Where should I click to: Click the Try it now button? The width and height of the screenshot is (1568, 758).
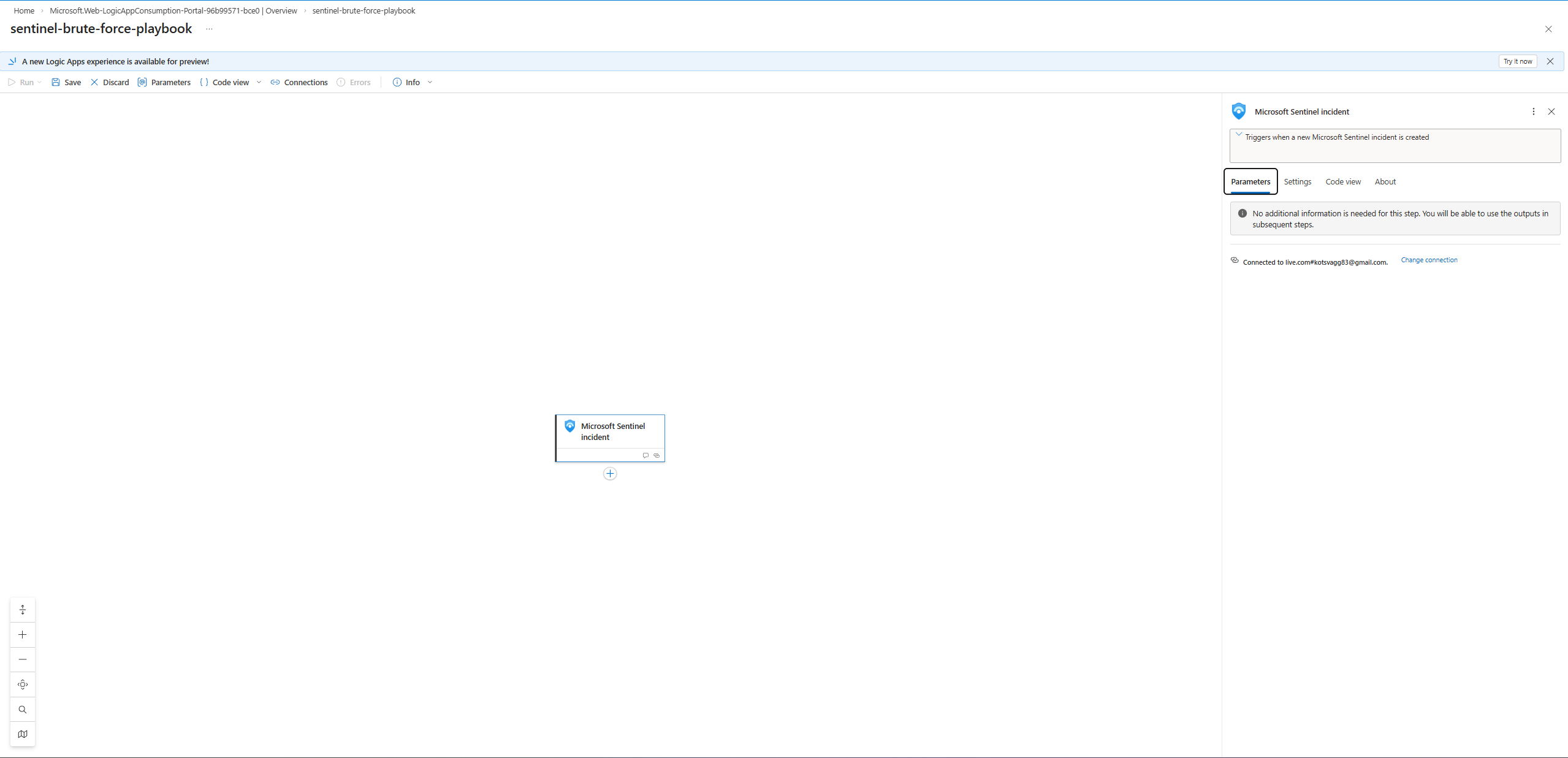(x=1517, y=61)
